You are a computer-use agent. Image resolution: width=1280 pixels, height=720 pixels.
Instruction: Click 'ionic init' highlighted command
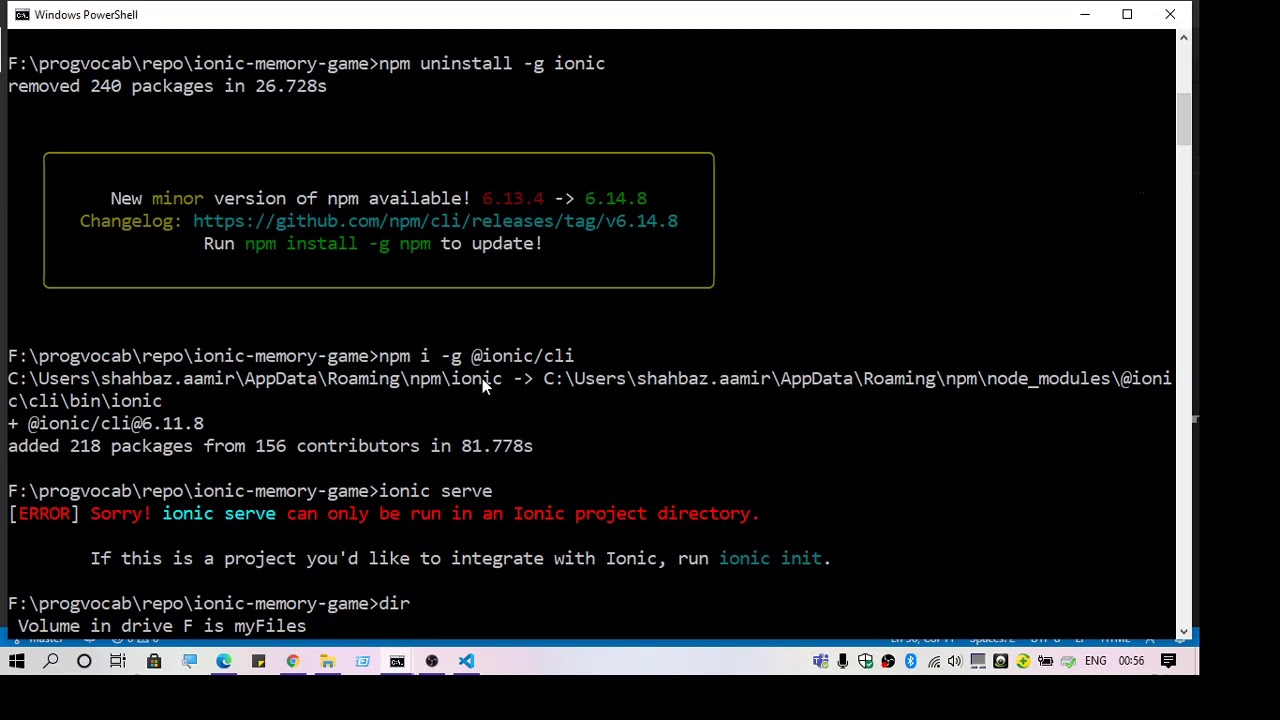[770, 559]
